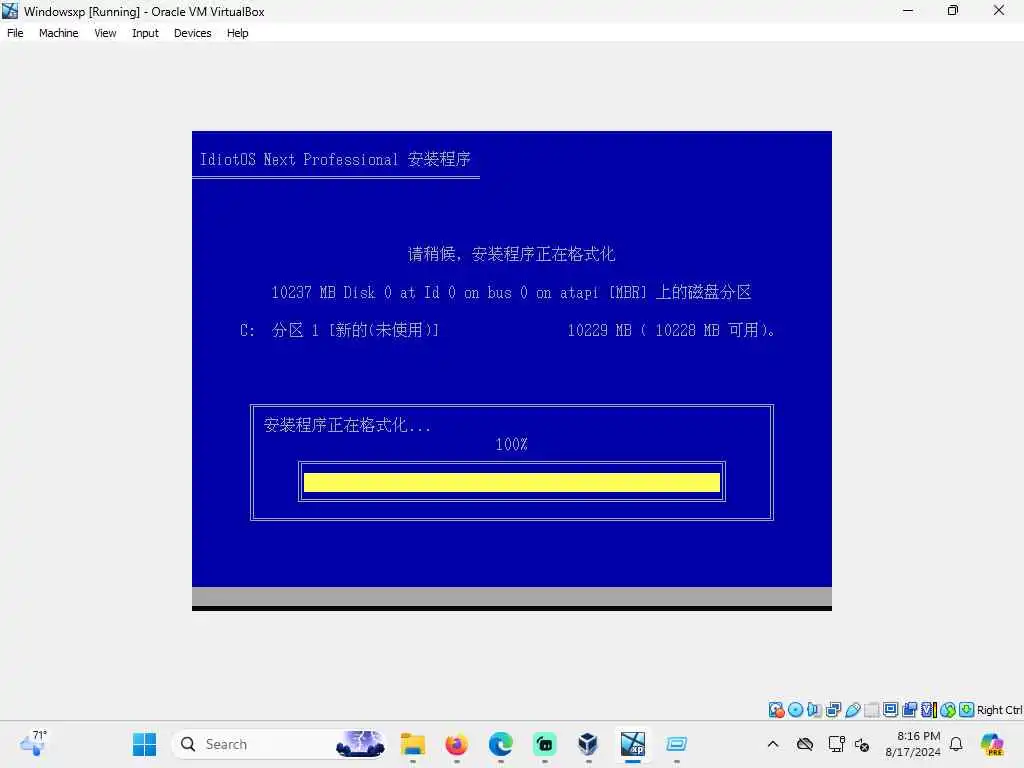
Task: Open File Explorer from the taskbar
Action: coord(413,744)
